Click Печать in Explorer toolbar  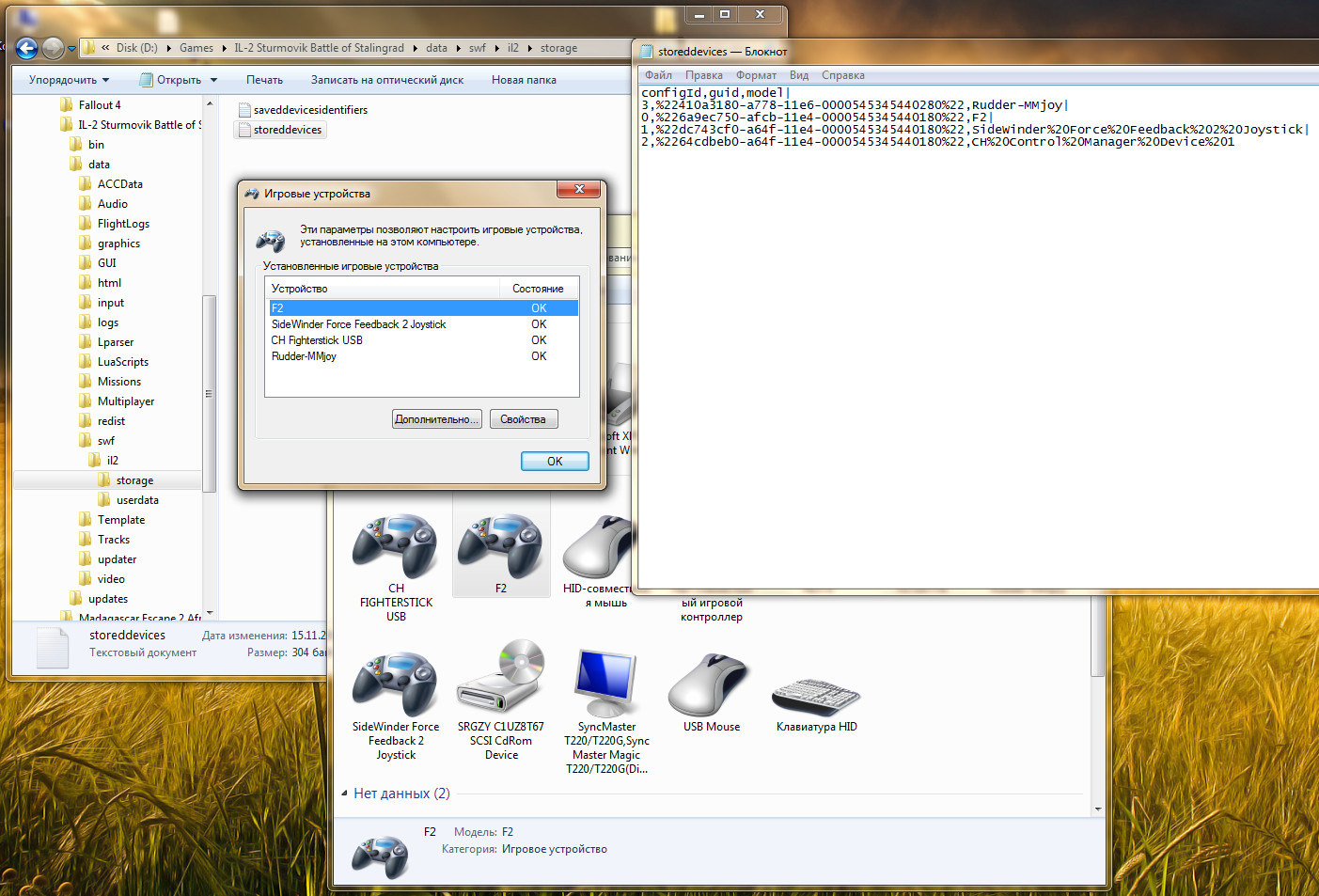coord(264,80)
